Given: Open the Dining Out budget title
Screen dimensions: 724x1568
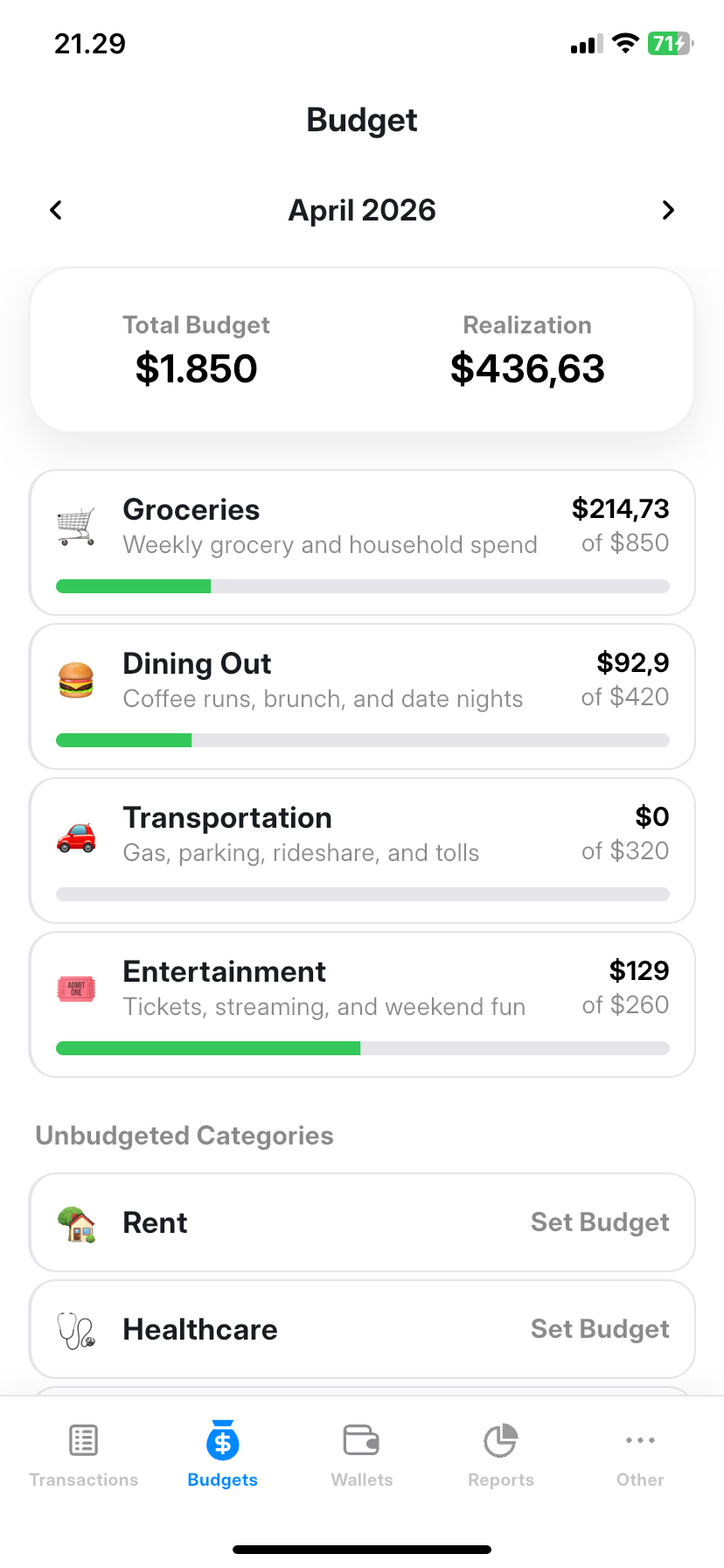Looking at the screenshot, I should [x=197, y=663].
